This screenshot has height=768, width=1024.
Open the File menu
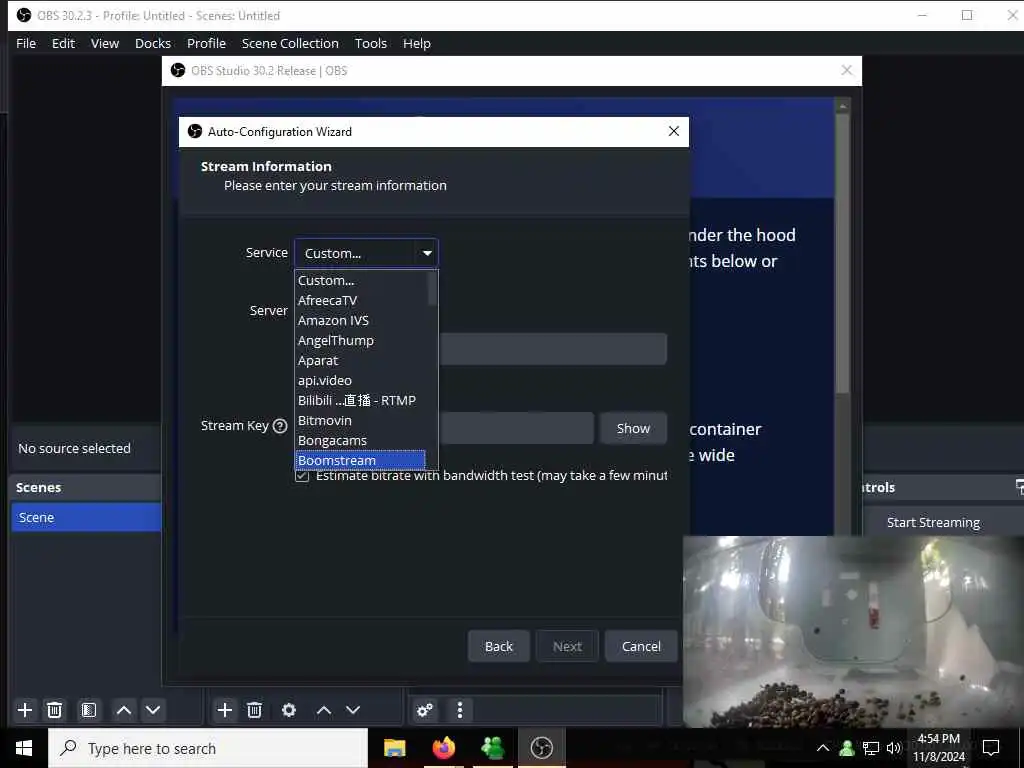(x=26, y=44)
